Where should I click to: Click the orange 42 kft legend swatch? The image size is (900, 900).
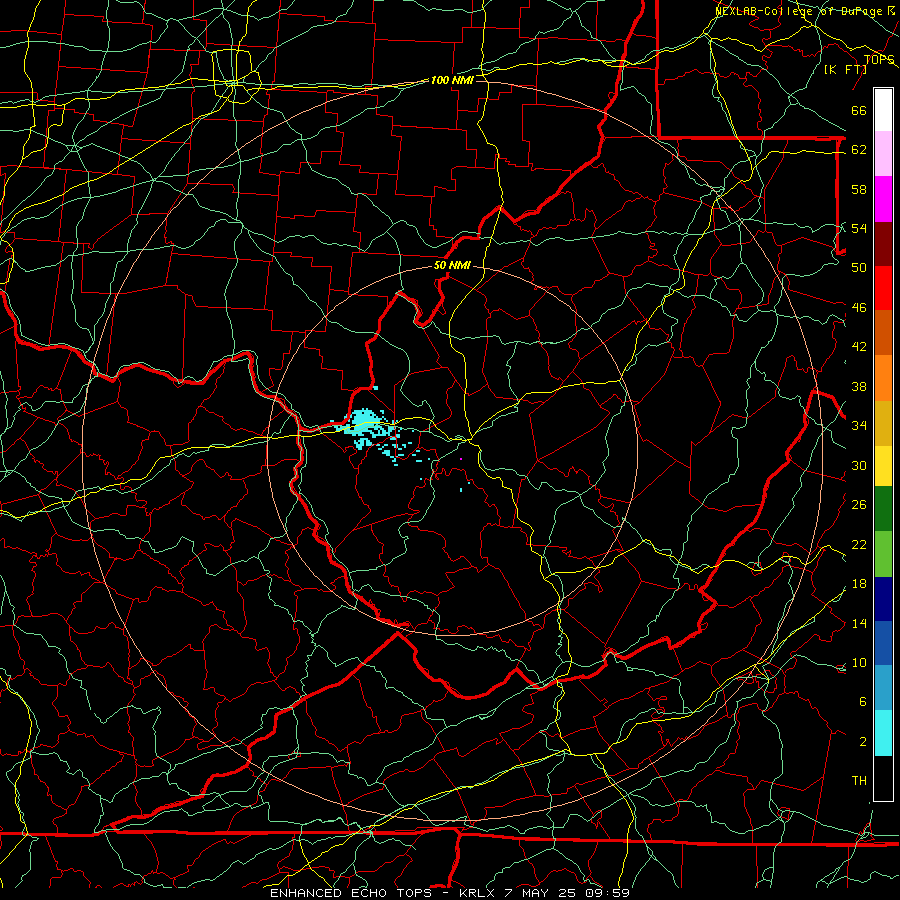pos(883,378)
